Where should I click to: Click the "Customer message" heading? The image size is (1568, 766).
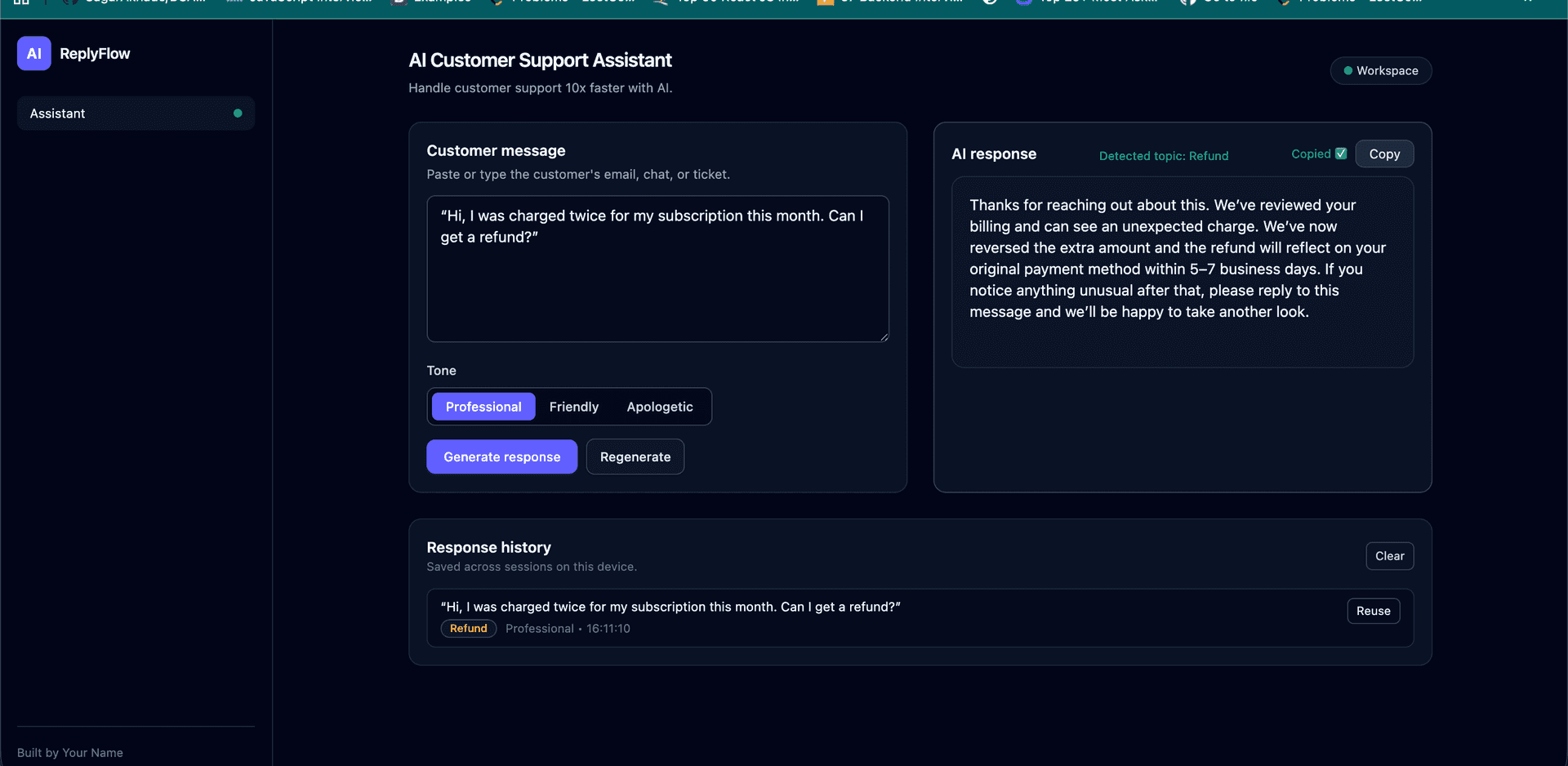(x=496, y=151)
